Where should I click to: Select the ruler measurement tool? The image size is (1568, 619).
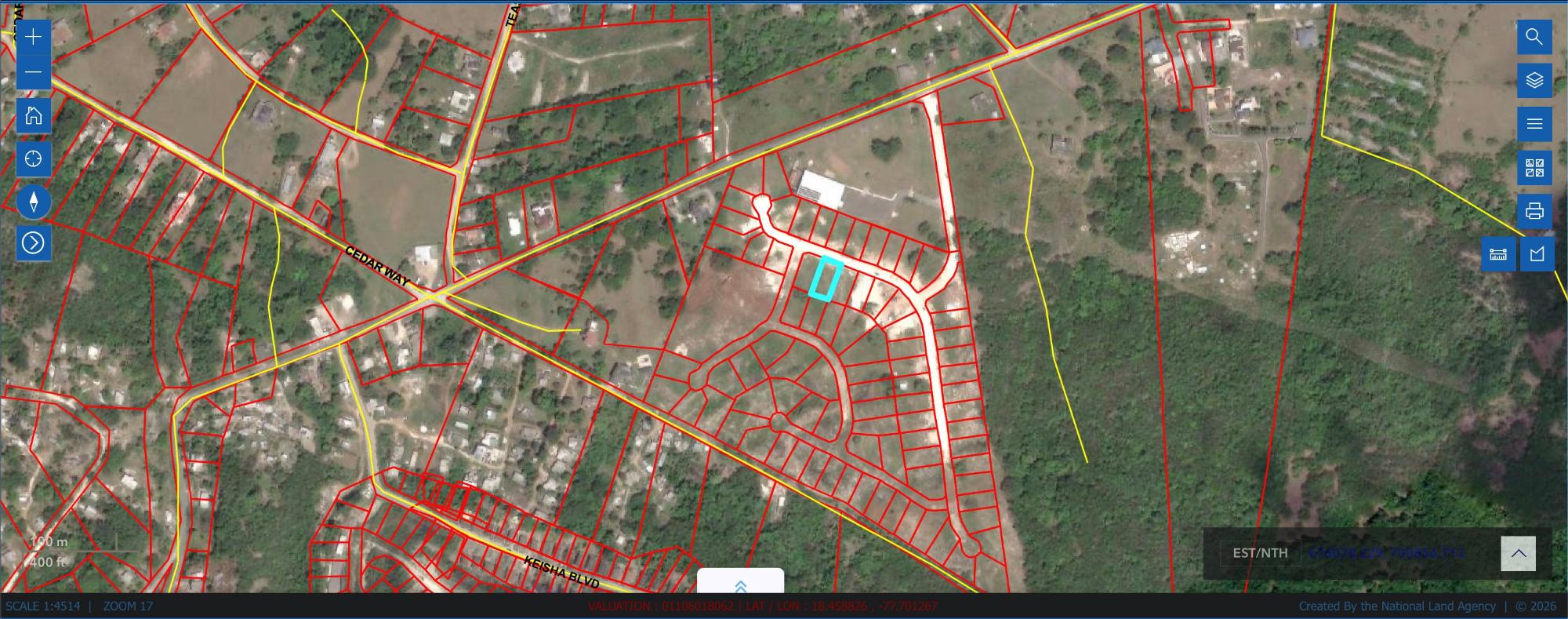point(1498,254)
